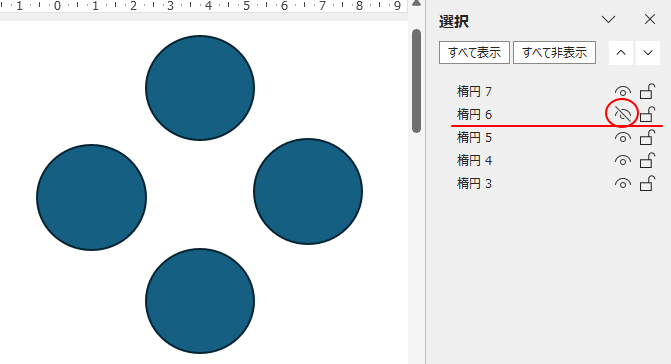Lock 楕円 5 with its padlock icon
The width and height of the screenshot is (671, 364).
(x=647, y=137)
